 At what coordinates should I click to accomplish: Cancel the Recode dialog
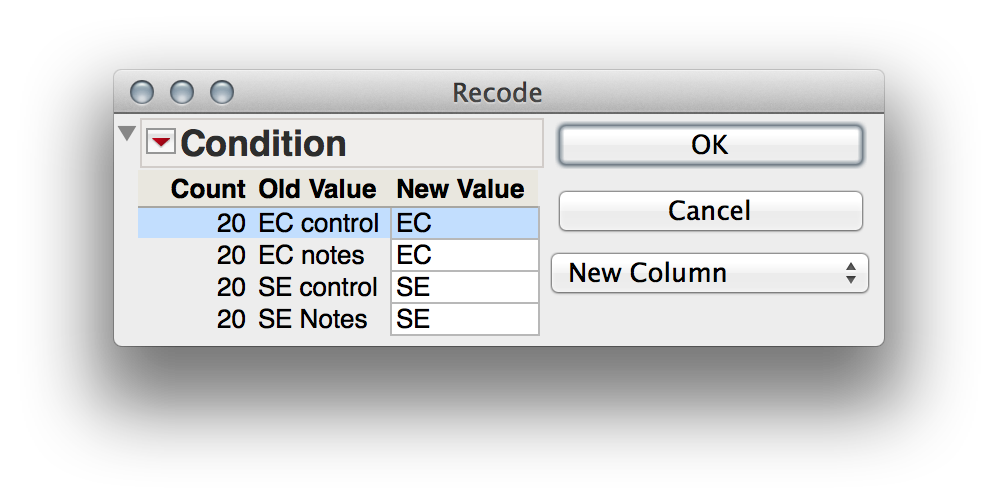click(709, 211)
